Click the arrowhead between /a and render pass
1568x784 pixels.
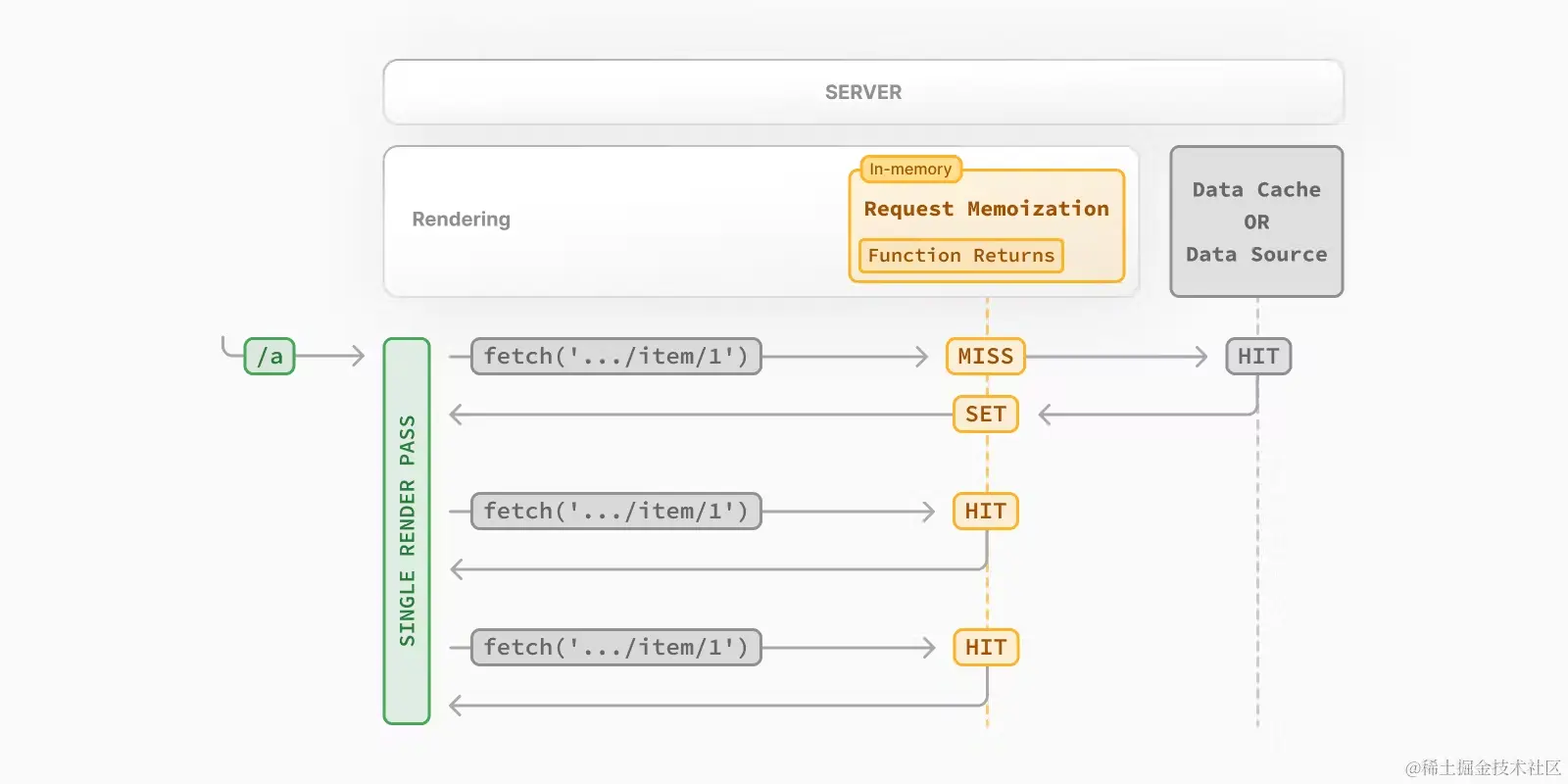358,356
